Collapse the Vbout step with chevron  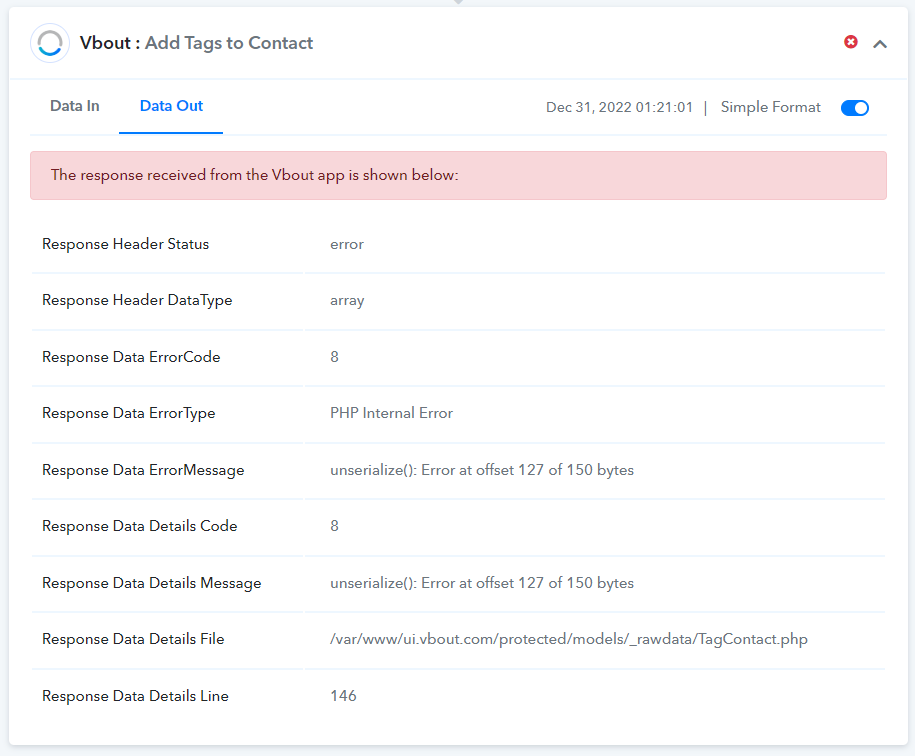pos(880,44)
